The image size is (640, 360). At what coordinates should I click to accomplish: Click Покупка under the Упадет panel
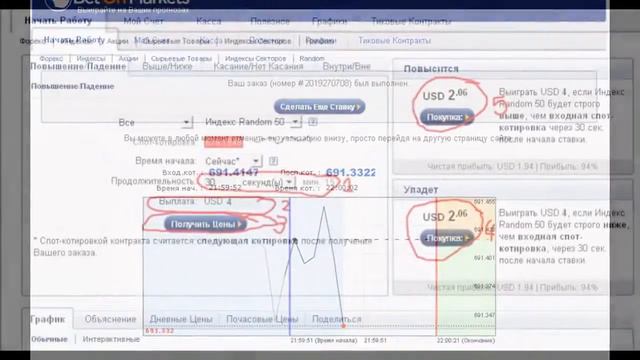pyautogui.click(x=447, y=238)
